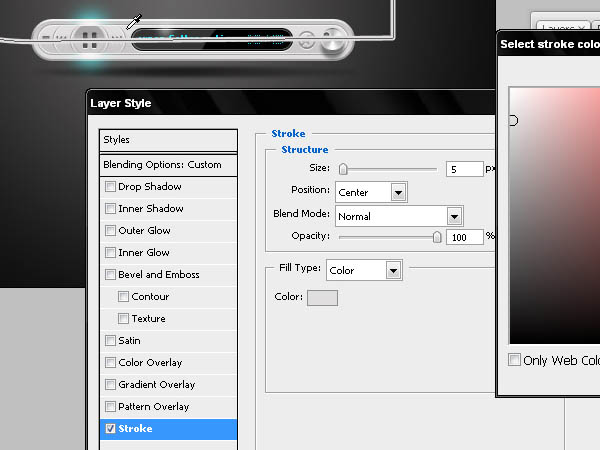
Task: Toggle the Outer Glow checkbox
Action: 110,230
